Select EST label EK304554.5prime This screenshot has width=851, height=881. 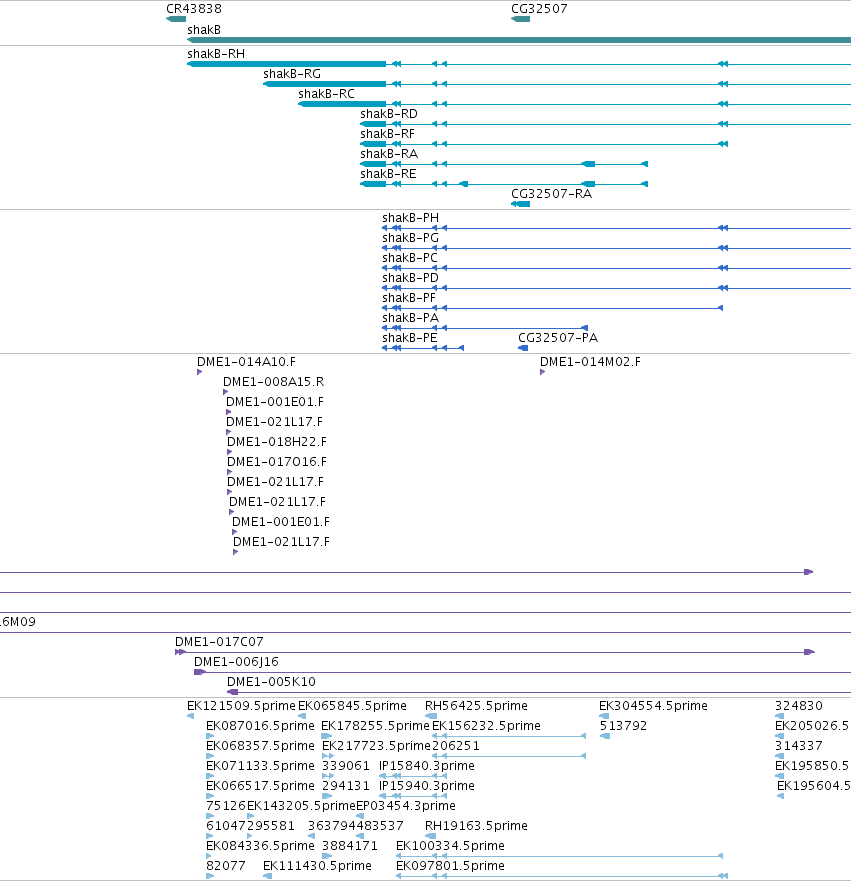(653, 706)
